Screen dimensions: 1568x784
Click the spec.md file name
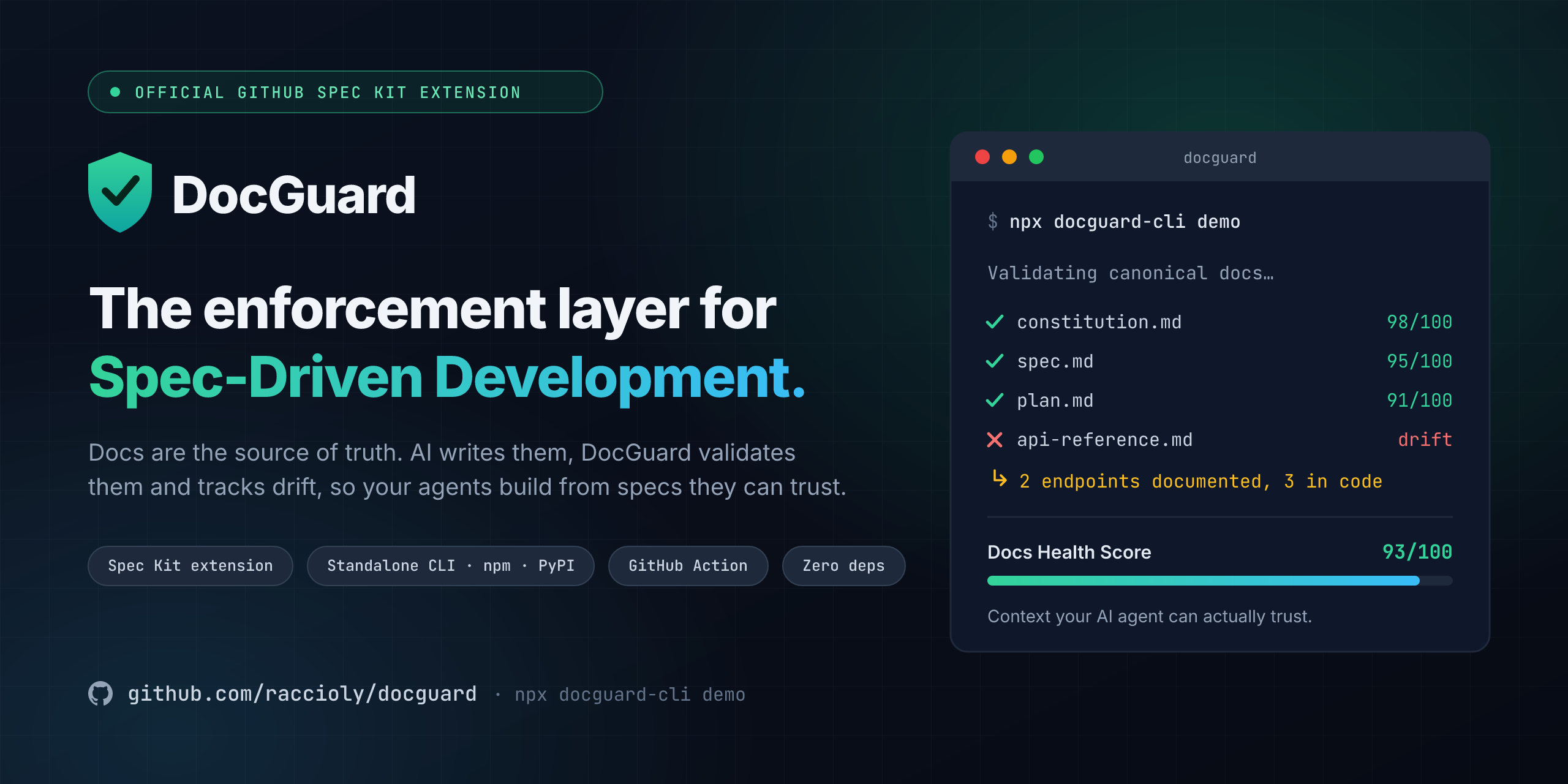[x=1055, y=361]
